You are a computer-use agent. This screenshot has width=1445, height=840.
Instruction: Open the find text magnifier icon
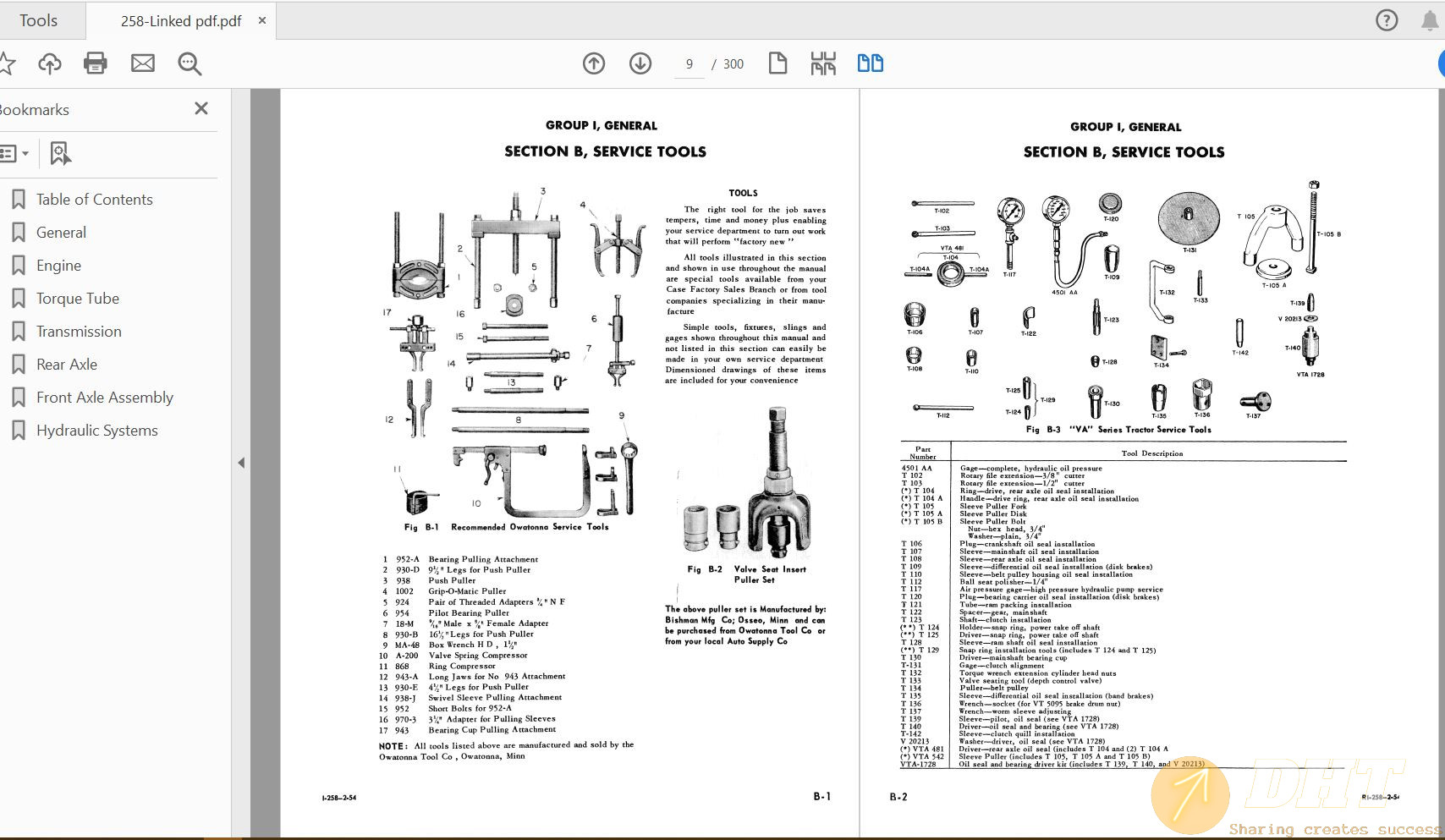click(x=190, y=63)
